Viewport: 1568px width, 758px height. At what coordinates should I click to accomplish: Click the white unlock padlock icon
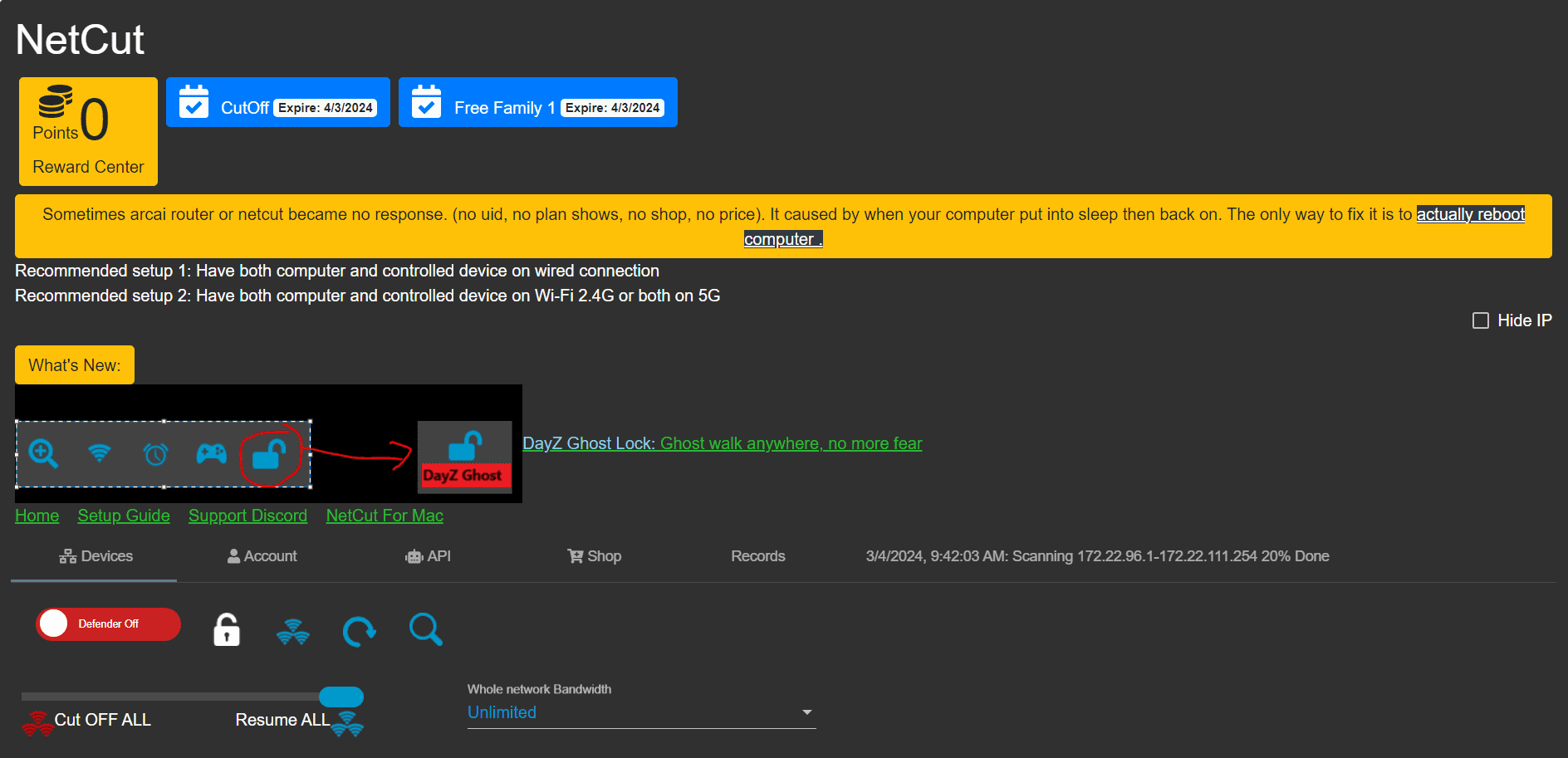tap(227, 630)
